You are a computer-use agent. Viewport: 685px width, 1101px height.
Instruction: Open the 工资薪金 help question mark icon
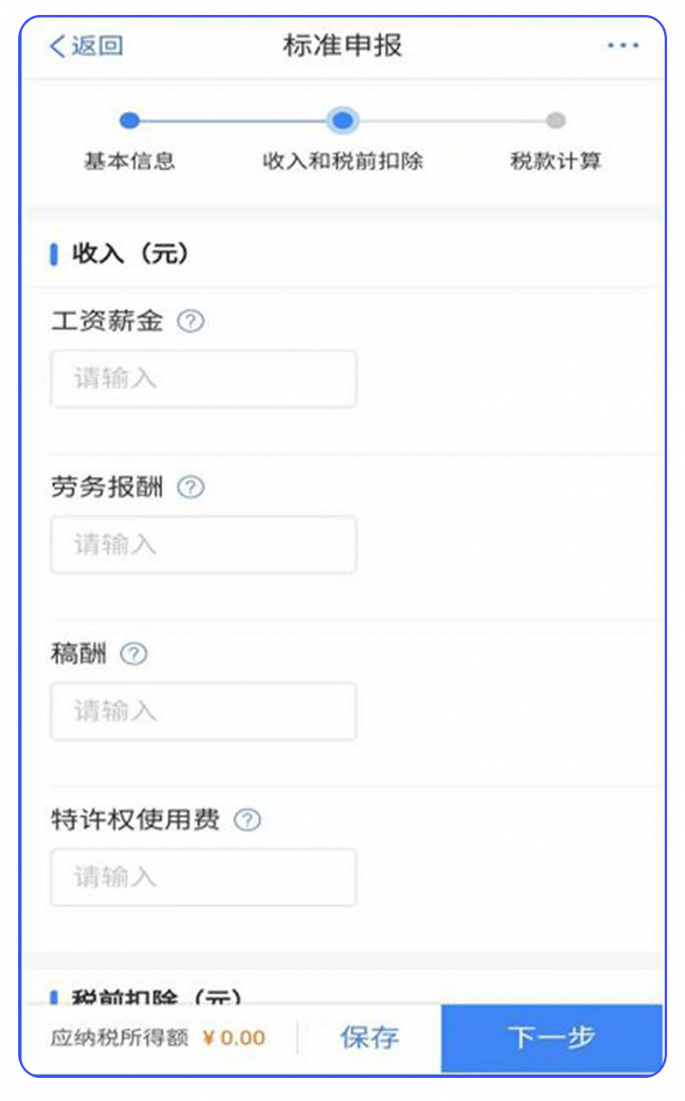point(191,320)
